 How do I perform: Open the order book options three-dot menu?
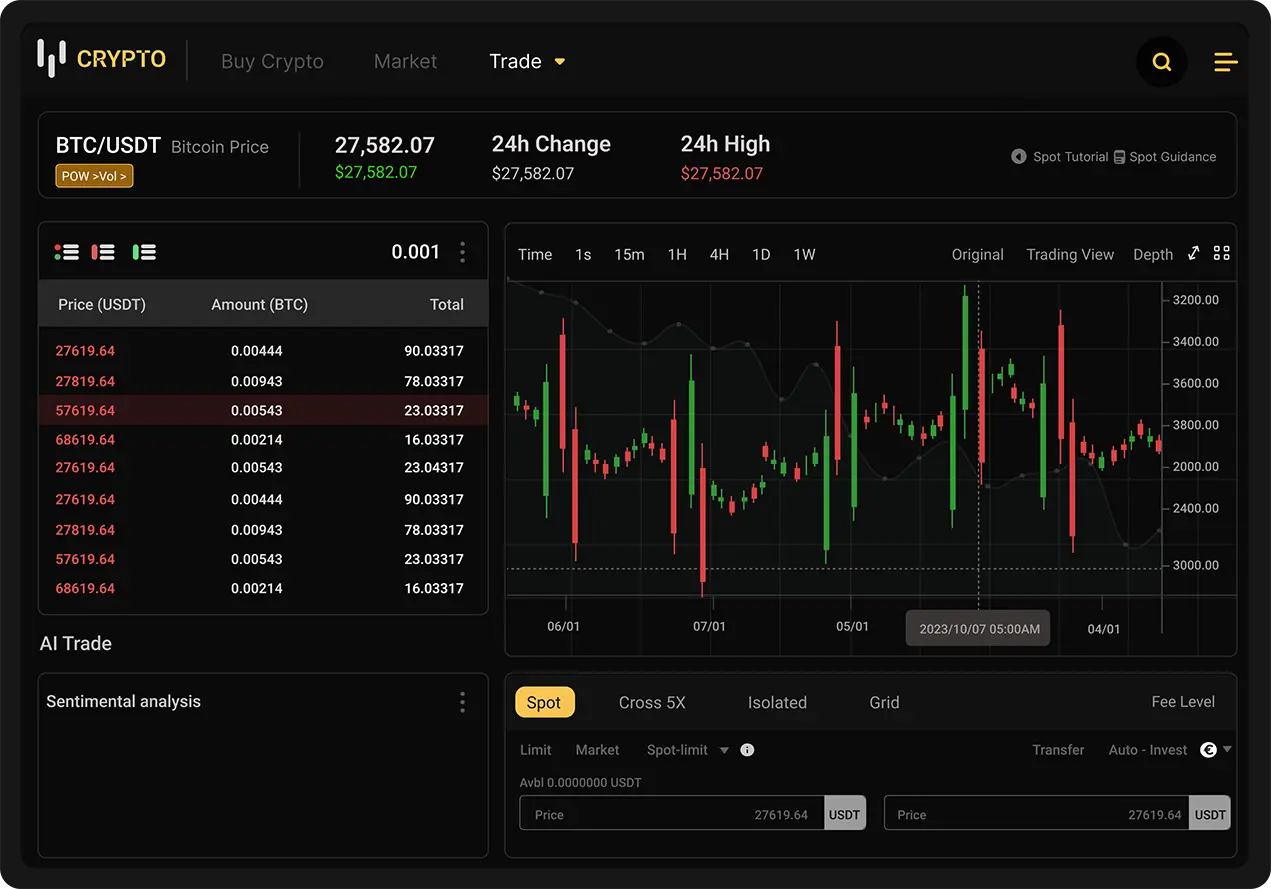click(462, 252)
